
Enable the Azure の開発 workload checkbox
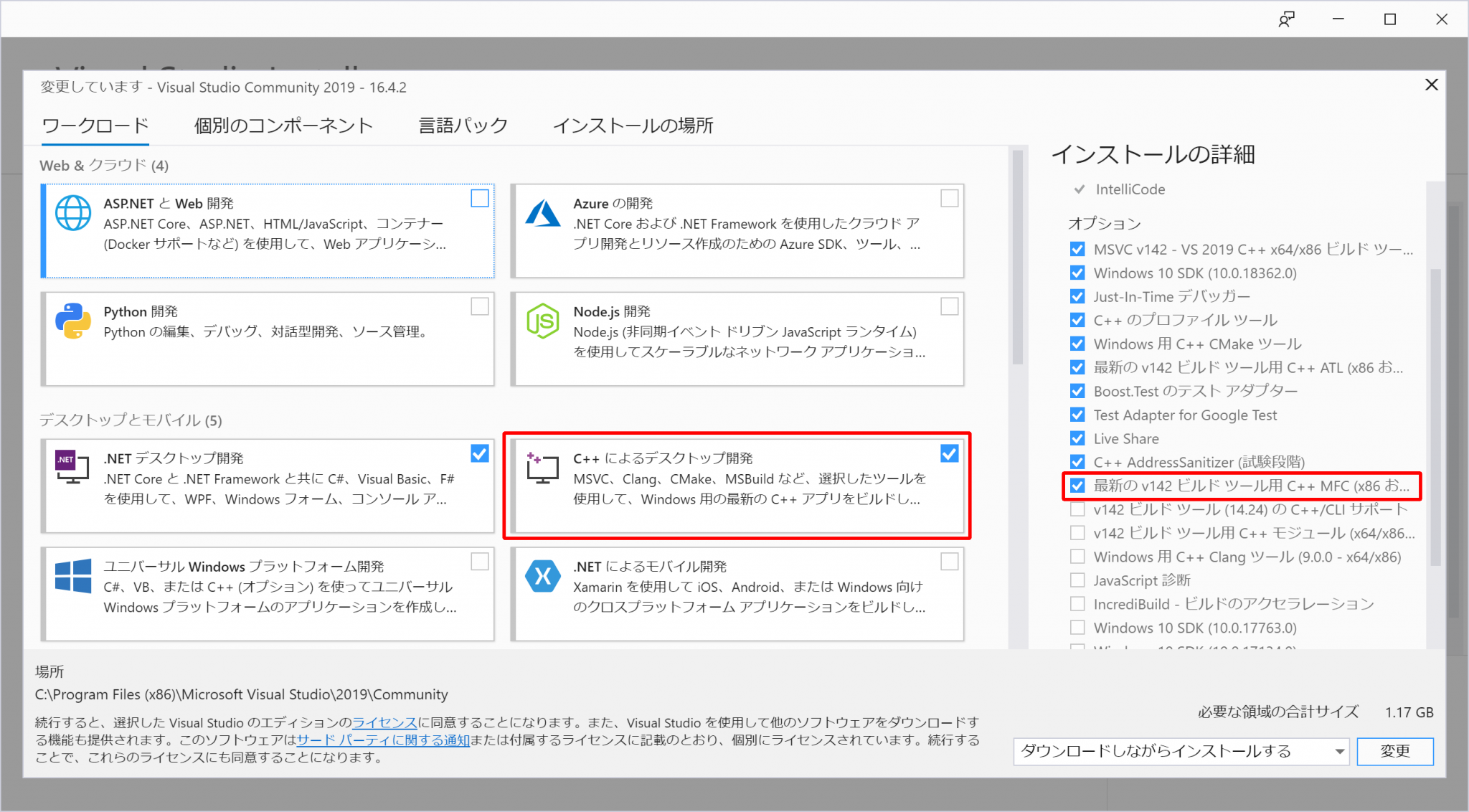pos(950,198)
